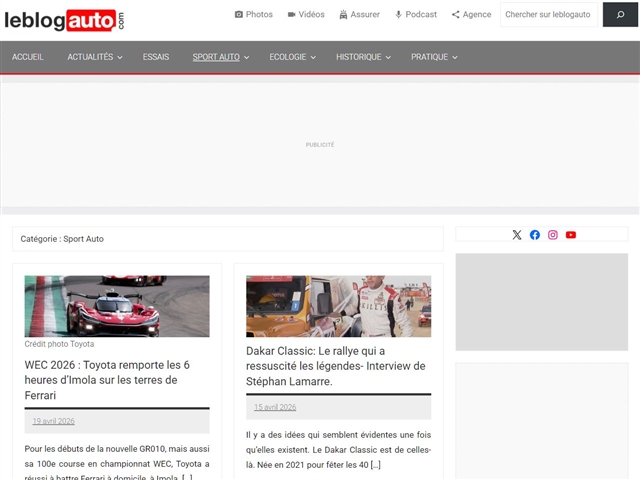Viewport: 640px width, 480px height.
Task: Open Vidéos via the video camera icon
Action: tap(291, 15)
